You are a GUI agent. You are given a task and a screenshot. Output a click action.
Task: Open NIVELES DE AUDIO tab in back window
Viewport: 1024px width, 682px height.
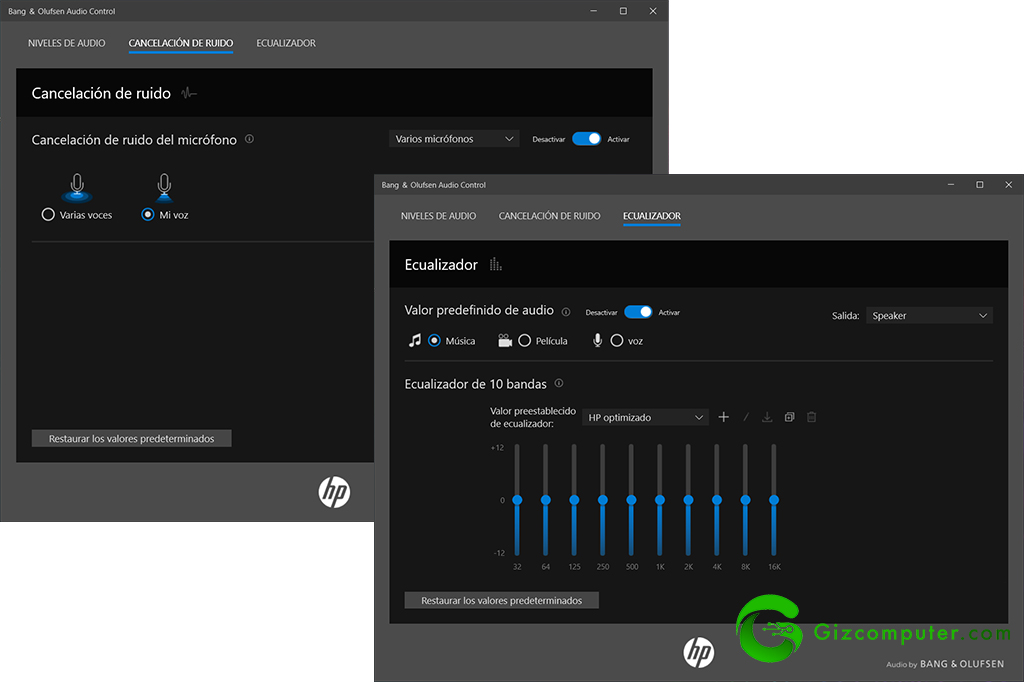click(67, 43)
